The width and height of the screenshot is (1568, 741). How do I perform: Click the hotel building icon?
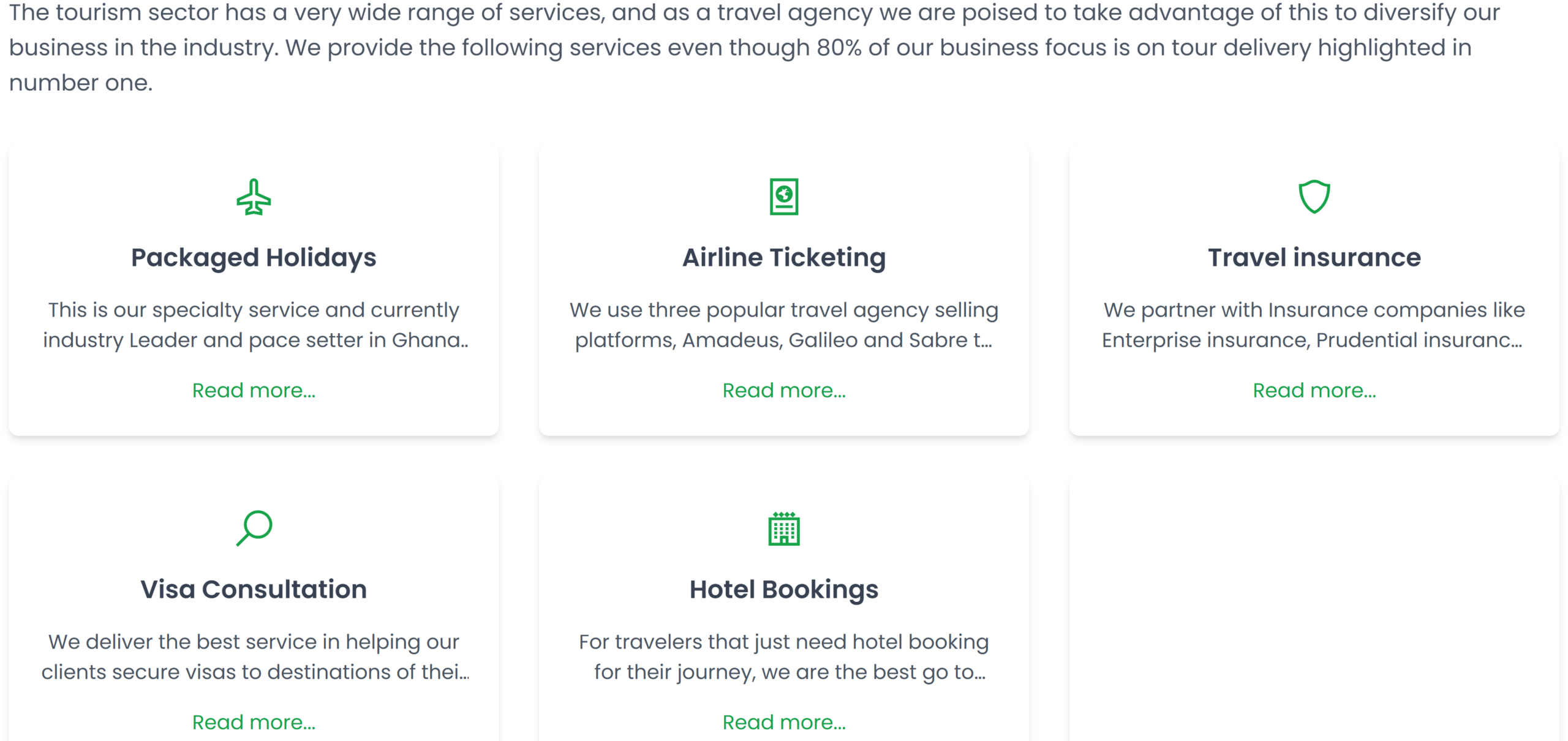click(784, 529)
